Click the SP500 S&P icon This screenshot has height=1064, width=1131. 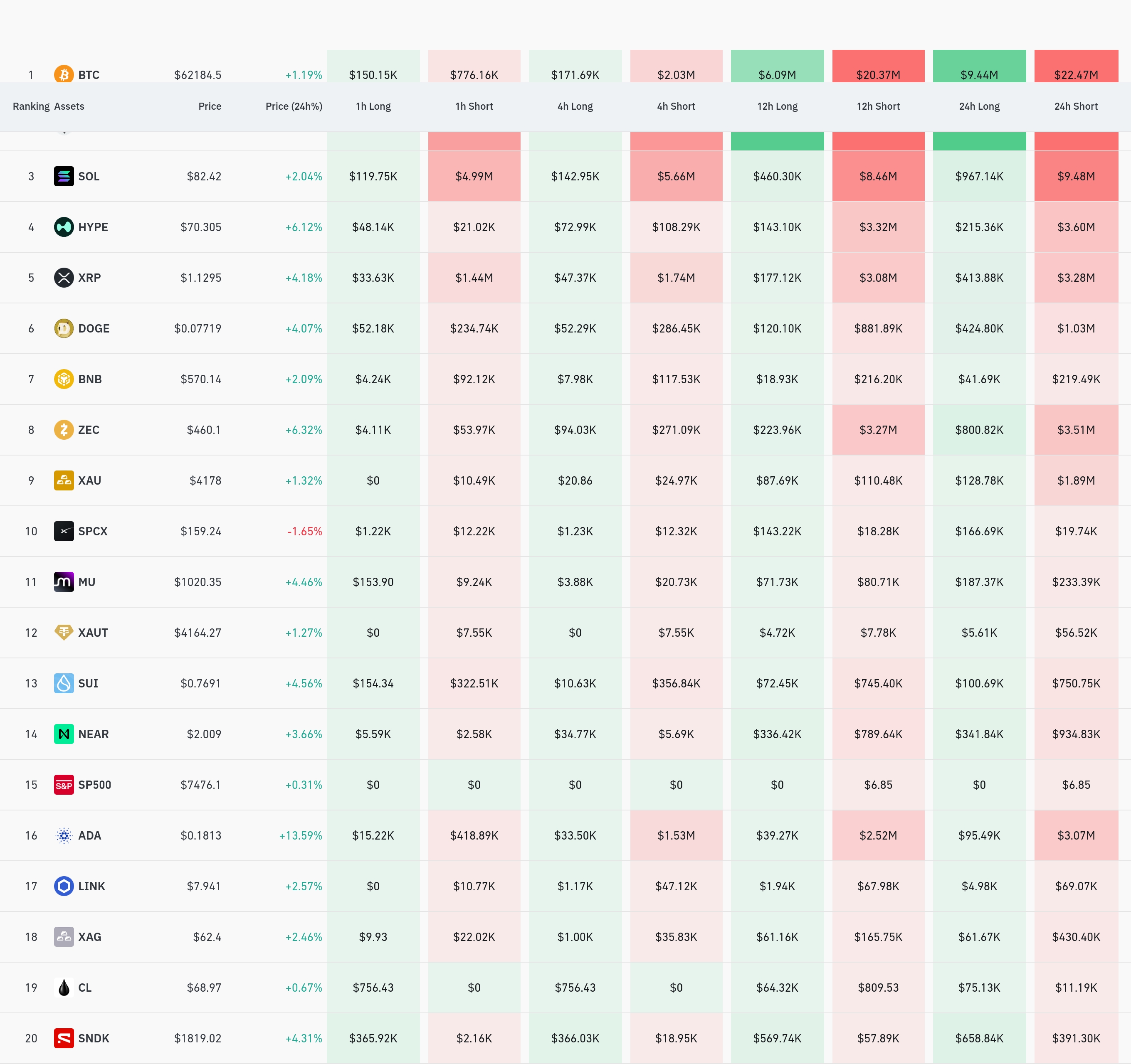click(x=64, y=784)
